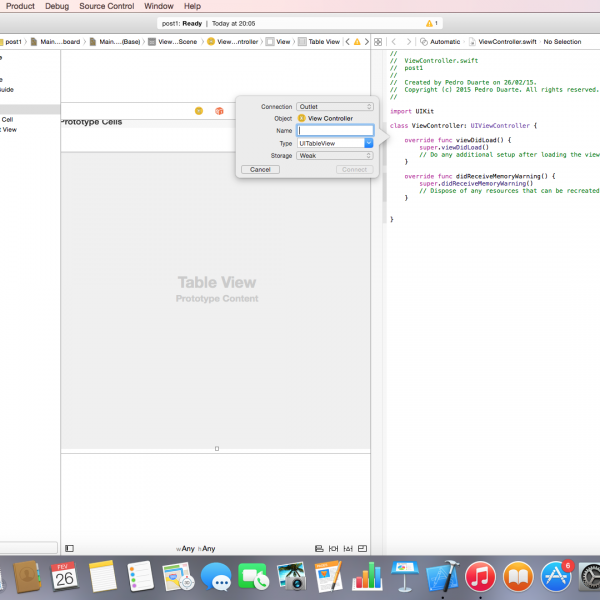600x600 pixels.
Task: Open the Debug menu
Action: (57, 6)
